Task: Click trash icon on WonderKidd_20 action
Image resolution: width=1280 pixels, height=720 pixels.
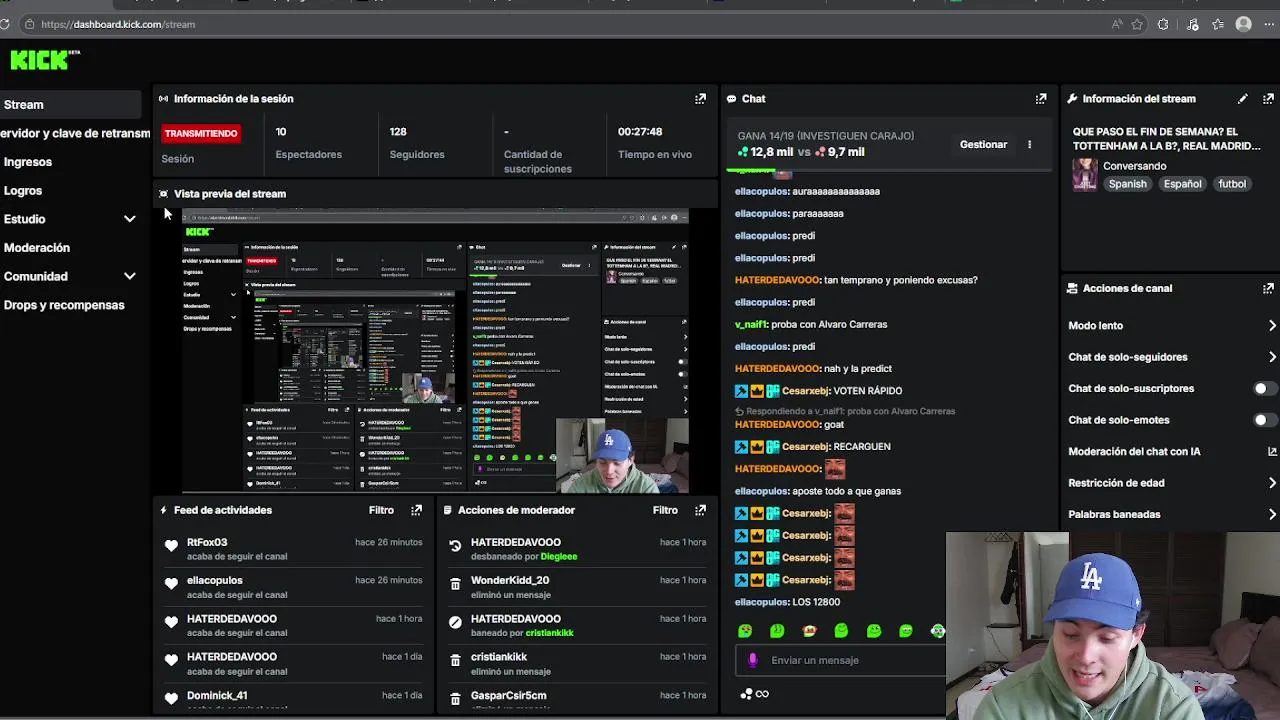Action: tap(455, 584)
